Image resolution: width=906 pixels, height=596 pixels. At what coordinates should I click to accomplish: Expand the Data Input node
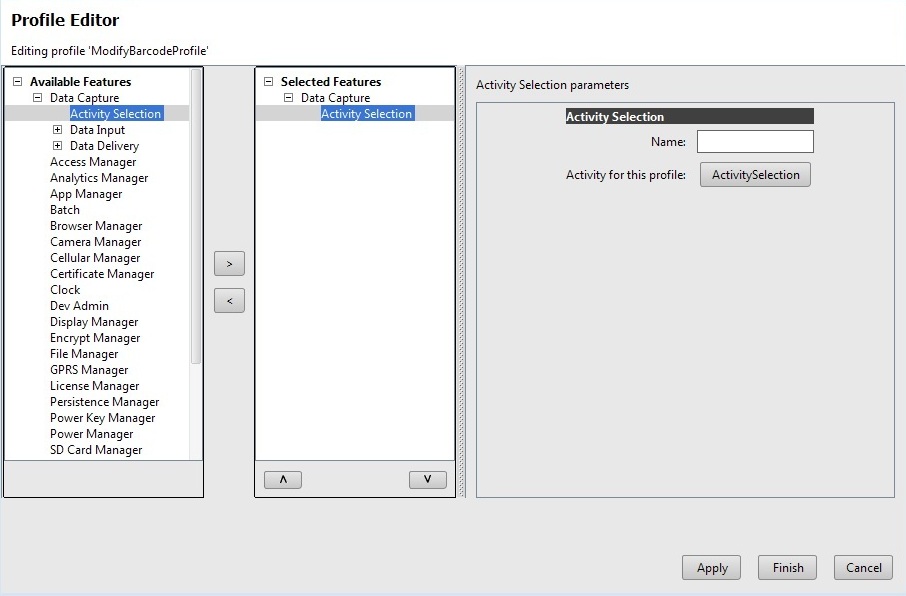pos(57,130)
